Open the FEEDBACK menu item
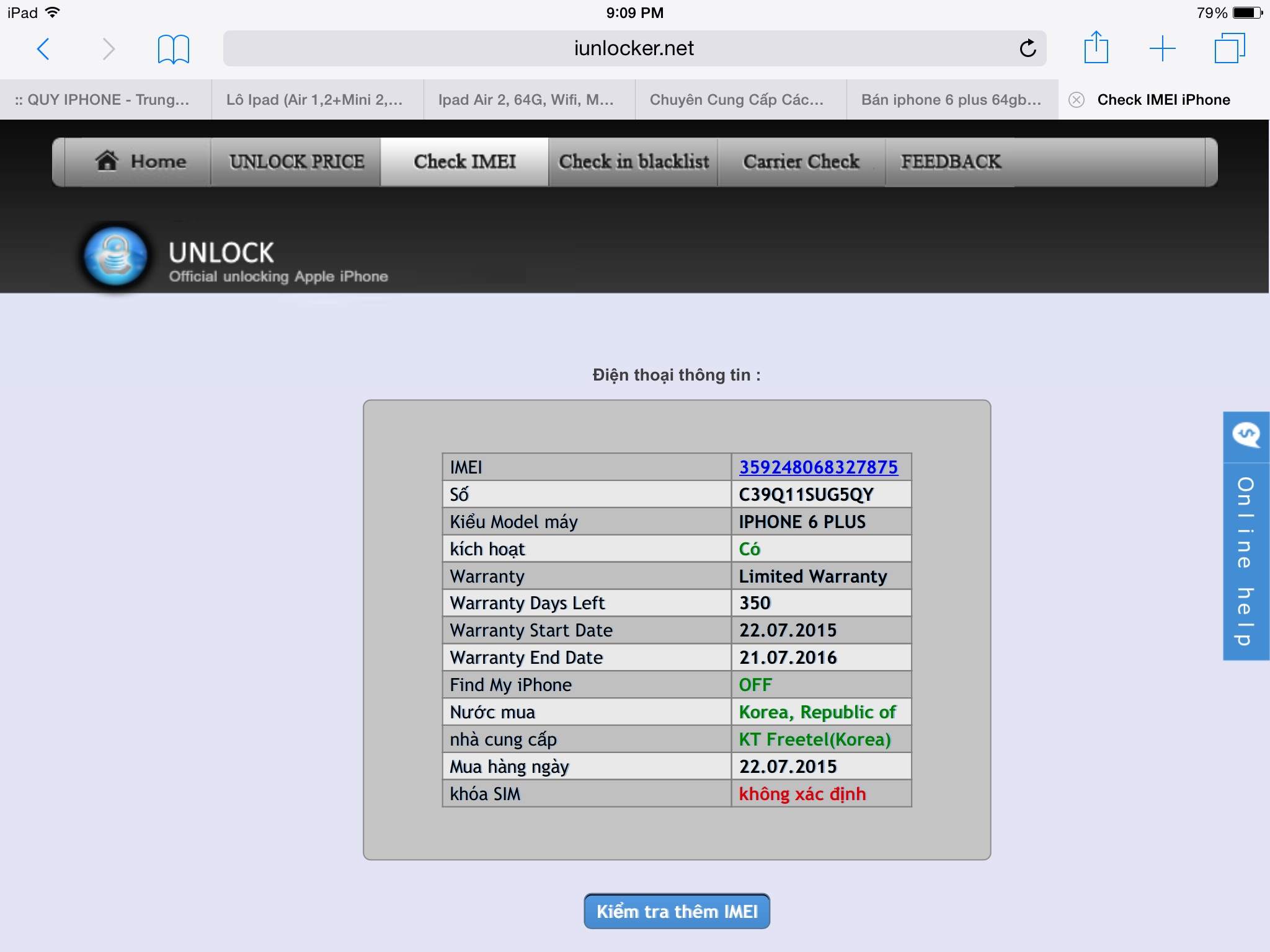 click(951, 162)
